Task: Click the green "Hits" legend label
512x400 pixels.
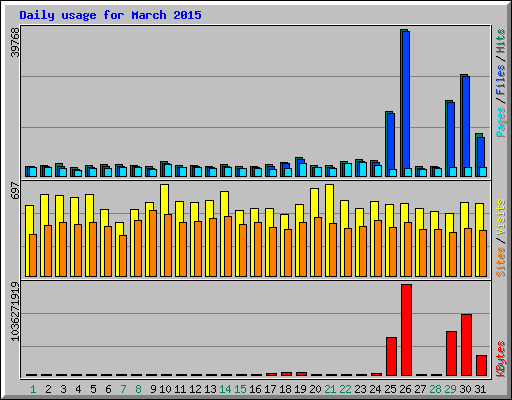Action: tap(500, 41)
